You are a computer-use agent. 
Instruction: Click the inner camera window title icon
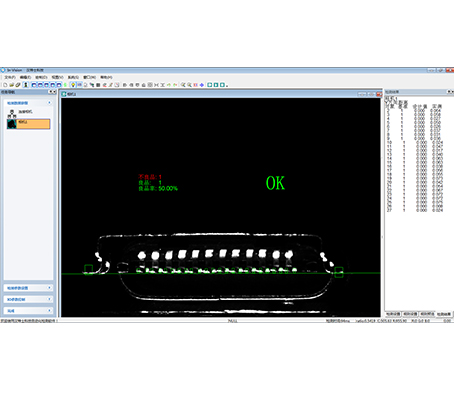coord(64,94)
